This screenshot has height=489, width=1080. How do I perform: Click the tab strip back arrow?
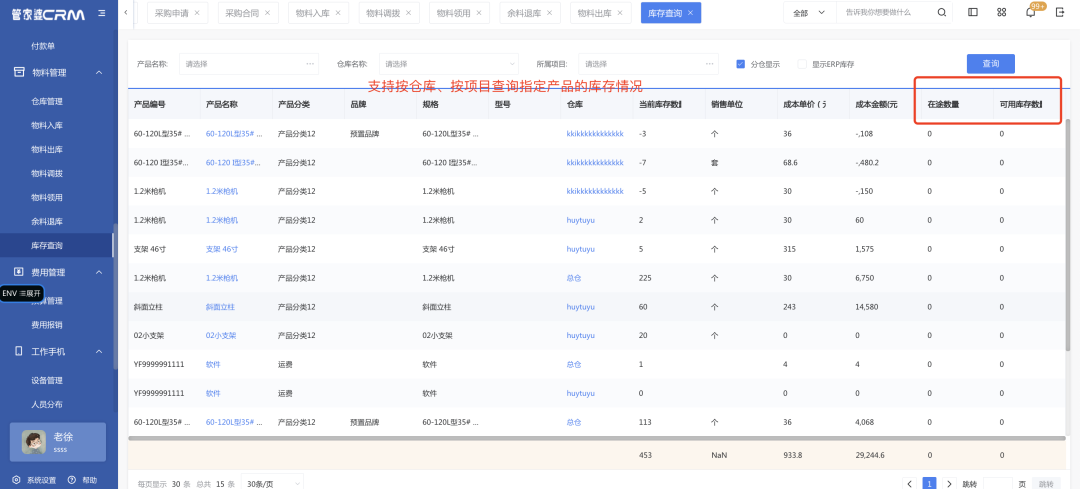coord(125,12)
